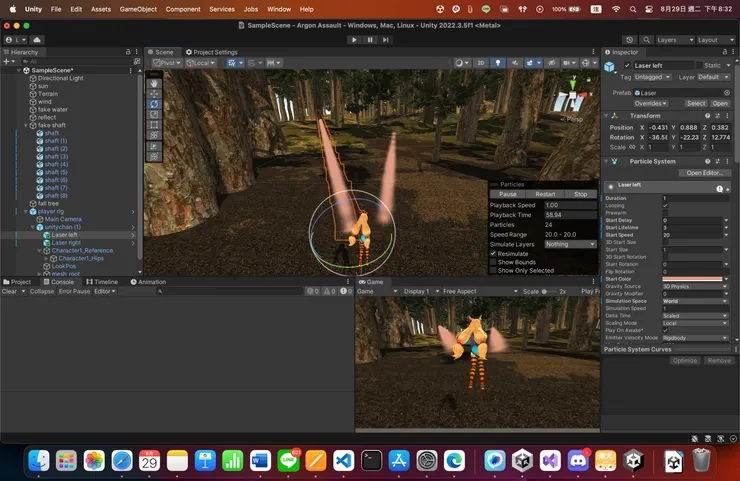Viewport: 740px width, 481px height.
Task: Open the Layers dropdown in top toolbar
Action: click(x=674, y=40)
